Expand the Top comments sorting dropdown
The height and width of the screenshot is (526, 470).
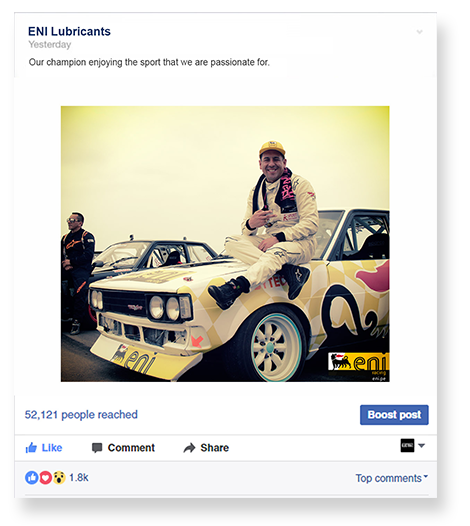click(391, 478)
